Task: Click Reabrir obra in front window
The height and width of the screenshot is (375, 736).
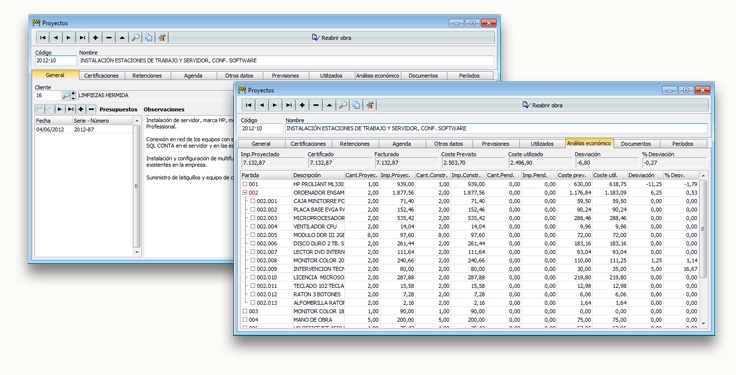Action: pyautogui.click(x=543, y=106)
